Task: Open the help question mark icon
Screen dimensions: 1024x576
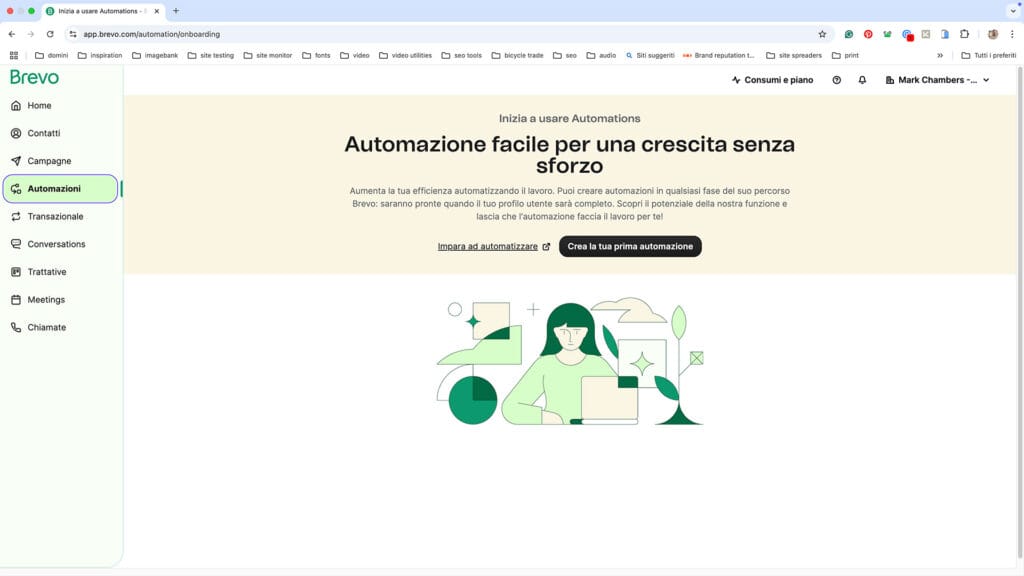Action: [x=837, y=80]
